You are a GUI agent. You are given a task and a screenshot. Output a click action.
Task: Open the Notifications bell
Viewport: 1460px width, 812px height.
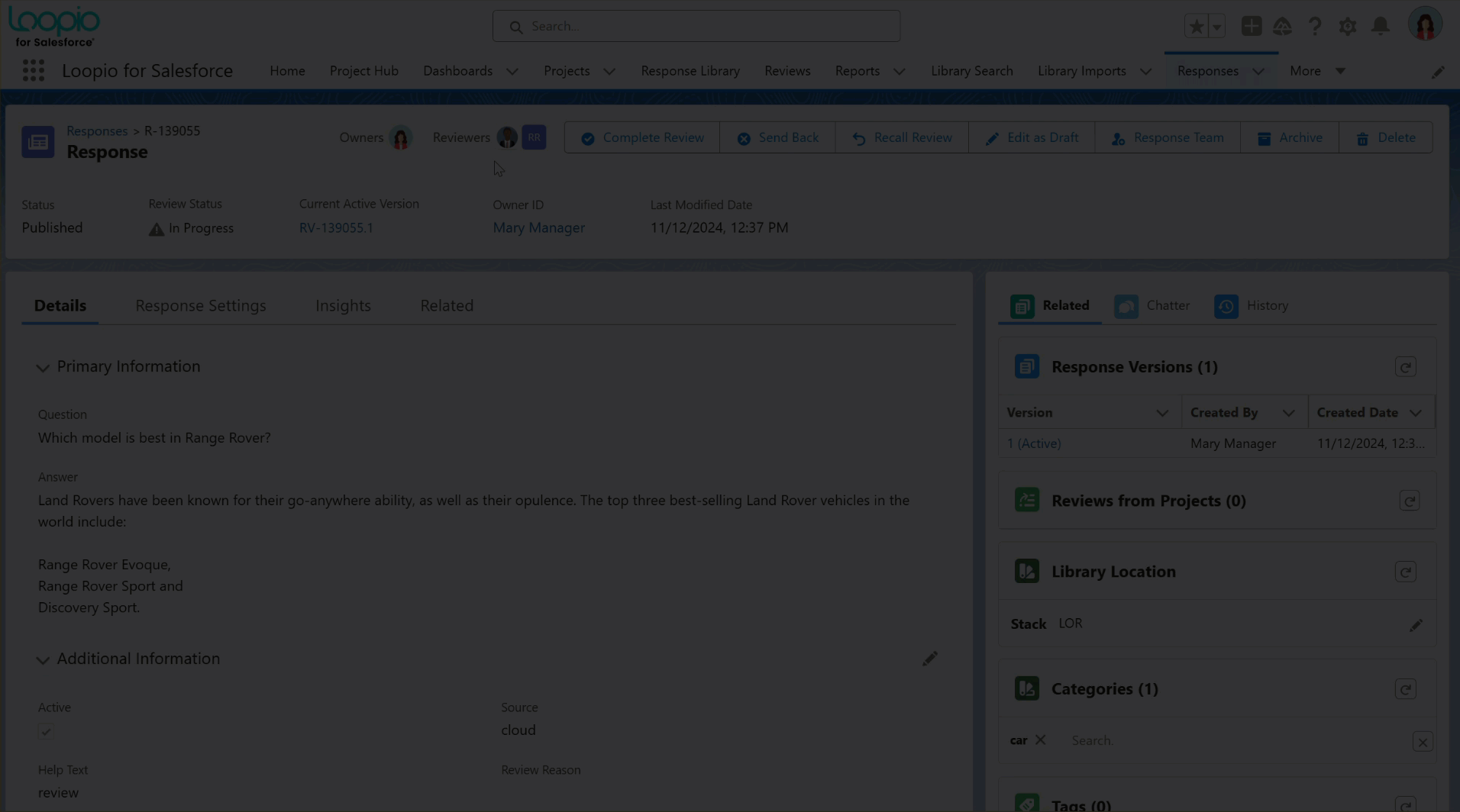1381,27
